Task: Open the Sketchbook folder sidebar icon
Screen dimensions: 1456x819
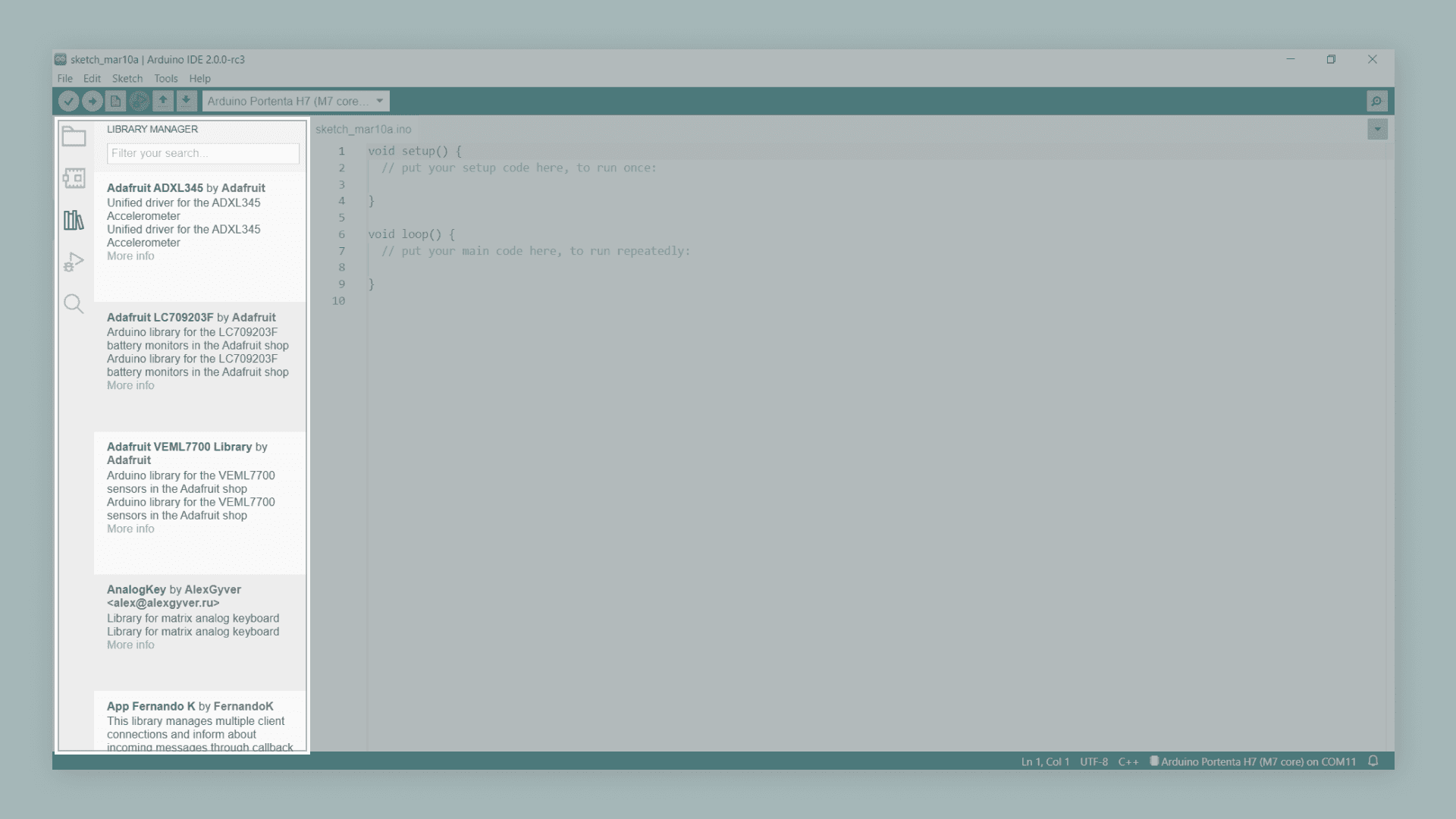Action: pos(74,136)
